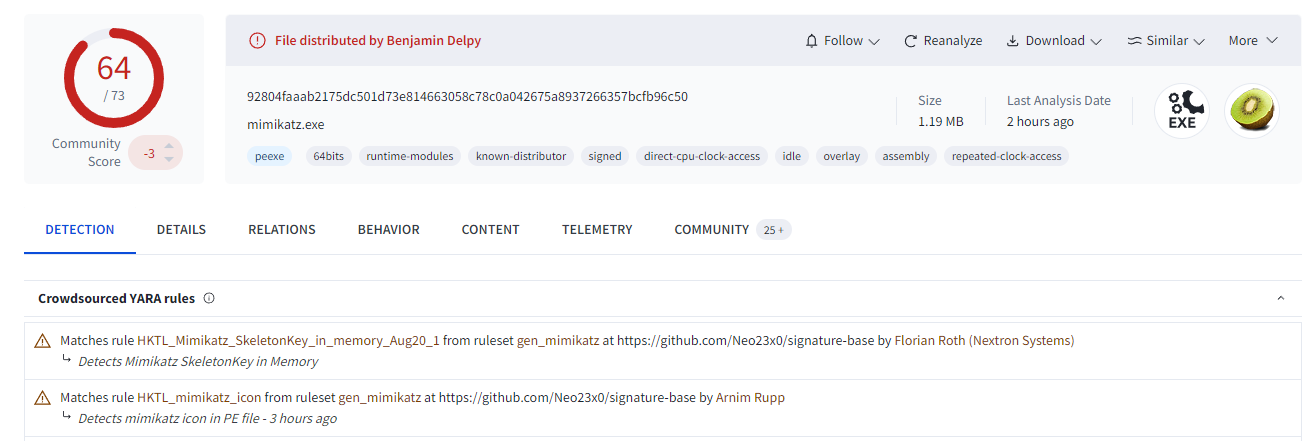The height and width of the screenshot is (441, 1315).
Task: Click the 1.19 MB size value
Action: click(941, 122)
